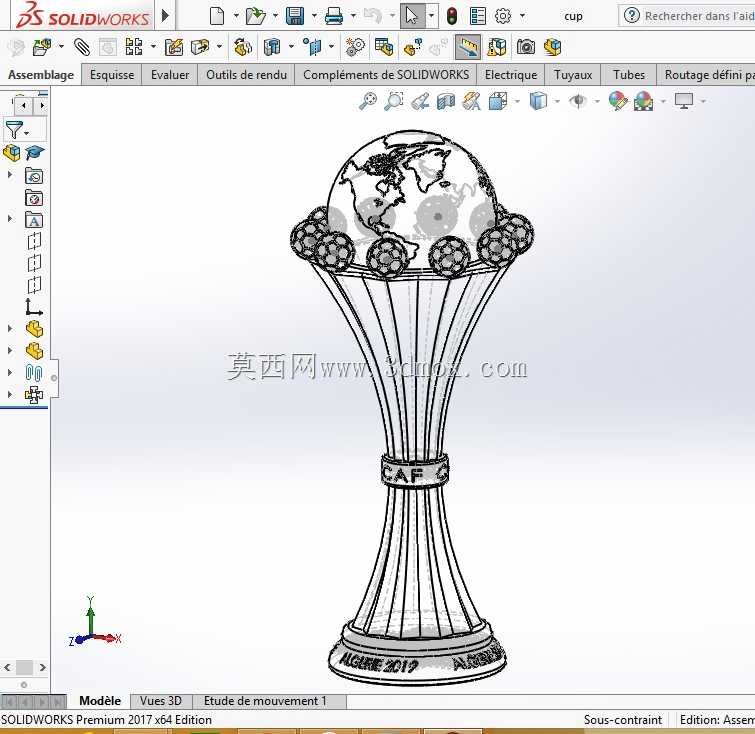Switch to the Evaluer tab
The width and height of the screenshot is (755, 734).
(169, 75)
